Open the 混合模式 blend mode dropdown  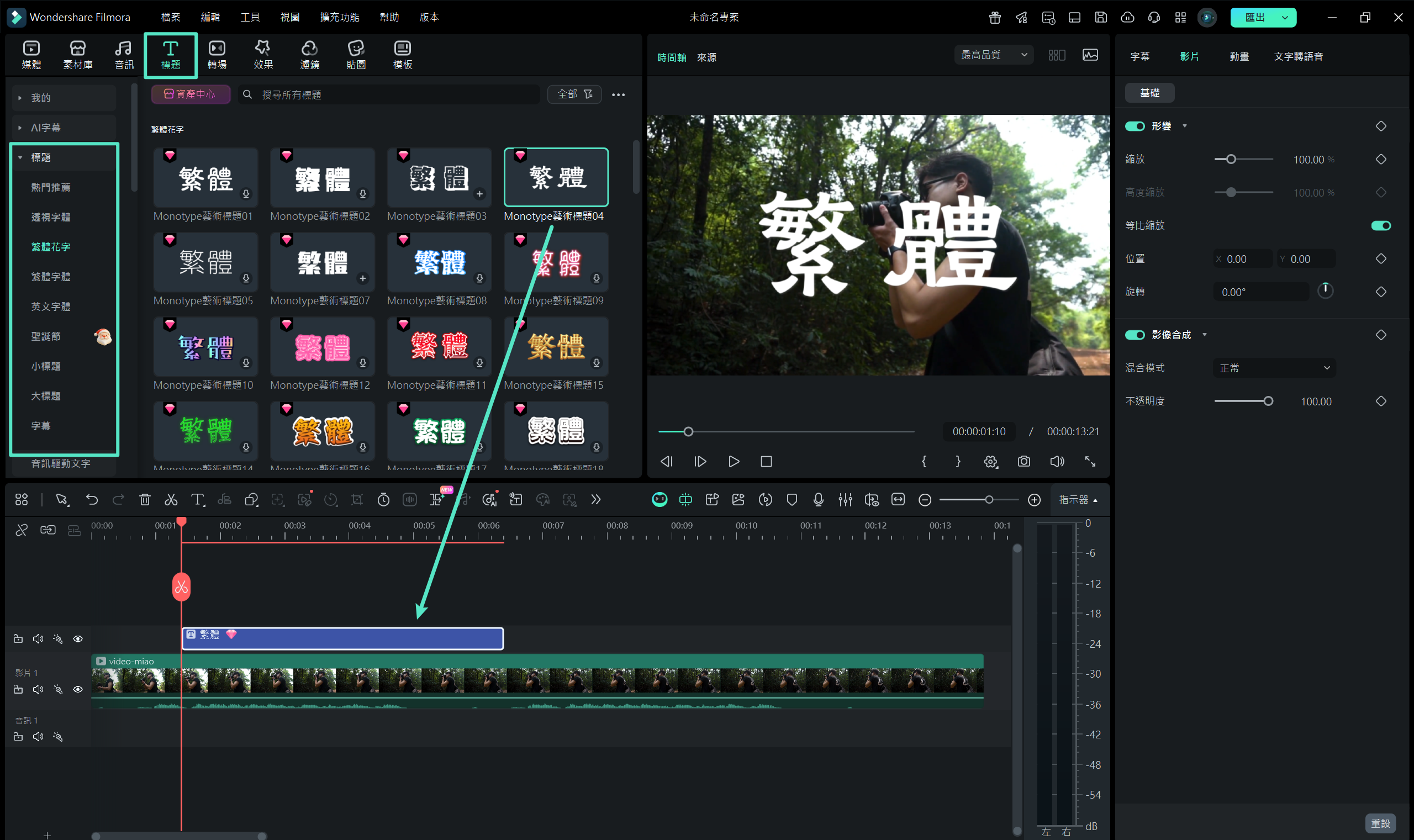point(1274,368)
